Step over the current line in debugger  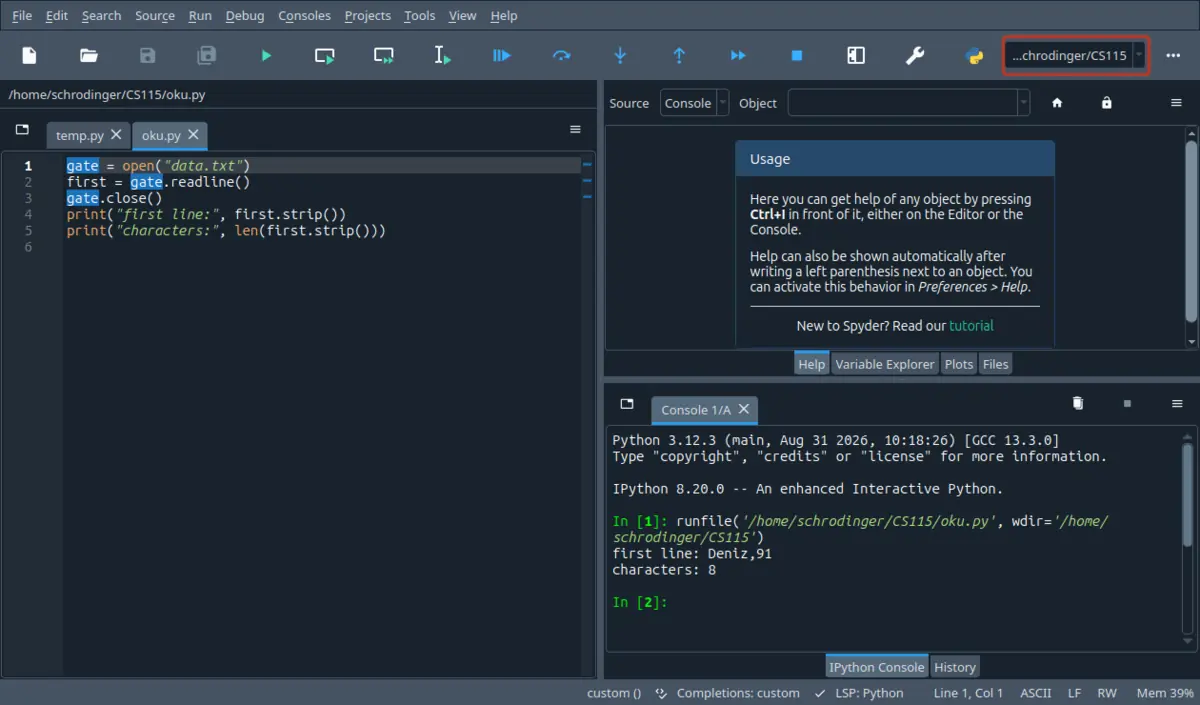pyautogui.click(x=561, y=56)
